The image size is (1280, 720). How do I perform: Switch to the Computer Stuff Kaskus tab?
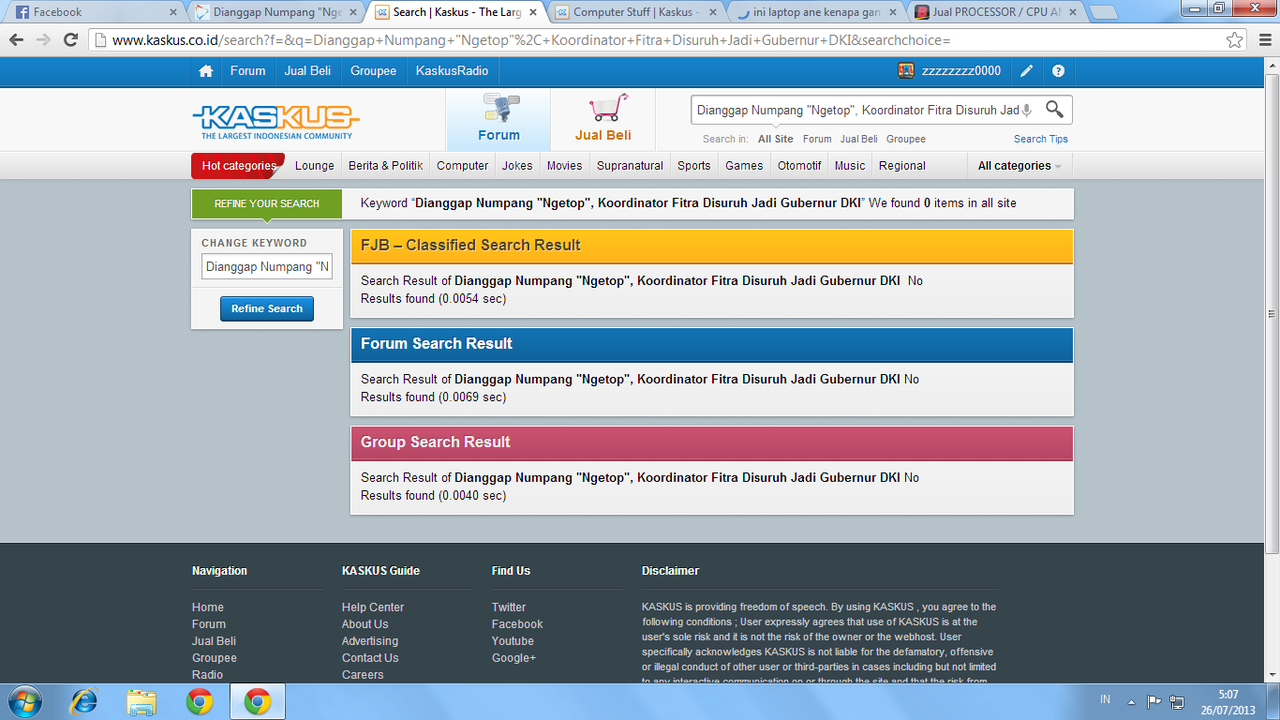636,13
